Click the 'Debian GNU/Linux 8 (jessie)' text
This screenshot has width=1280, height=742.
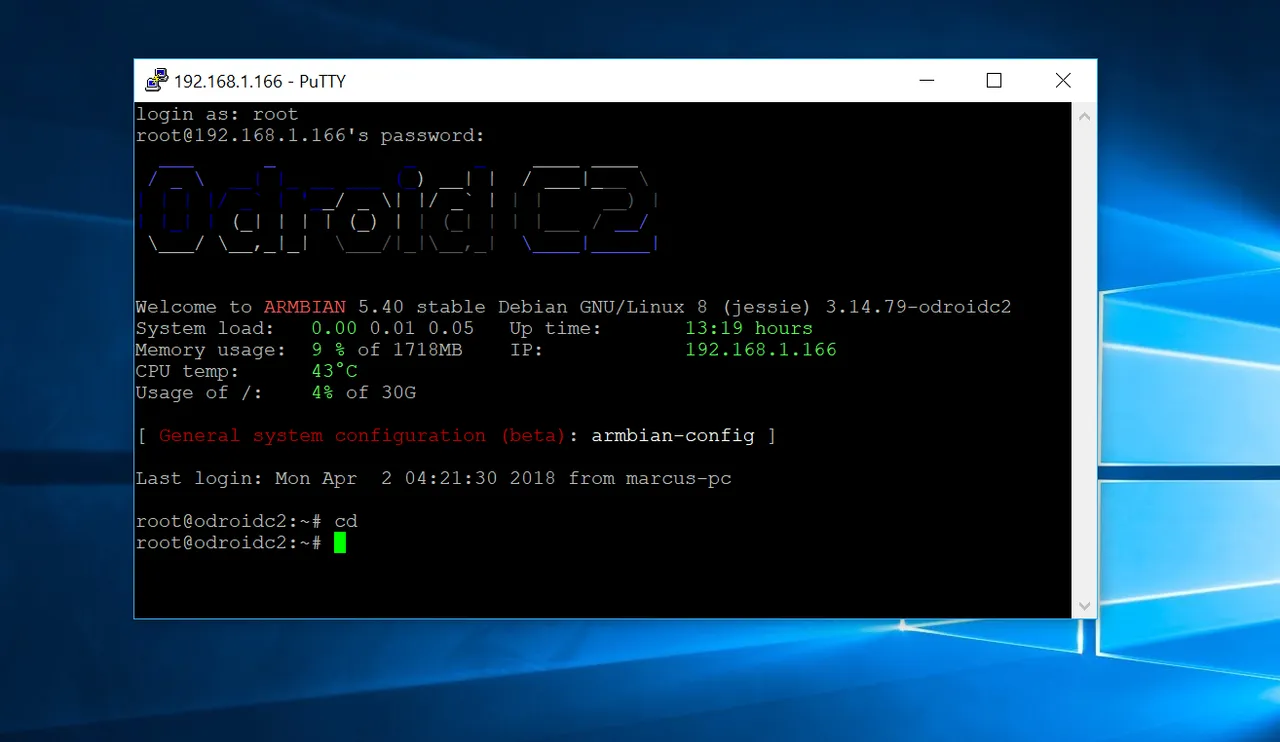point(656,307)
